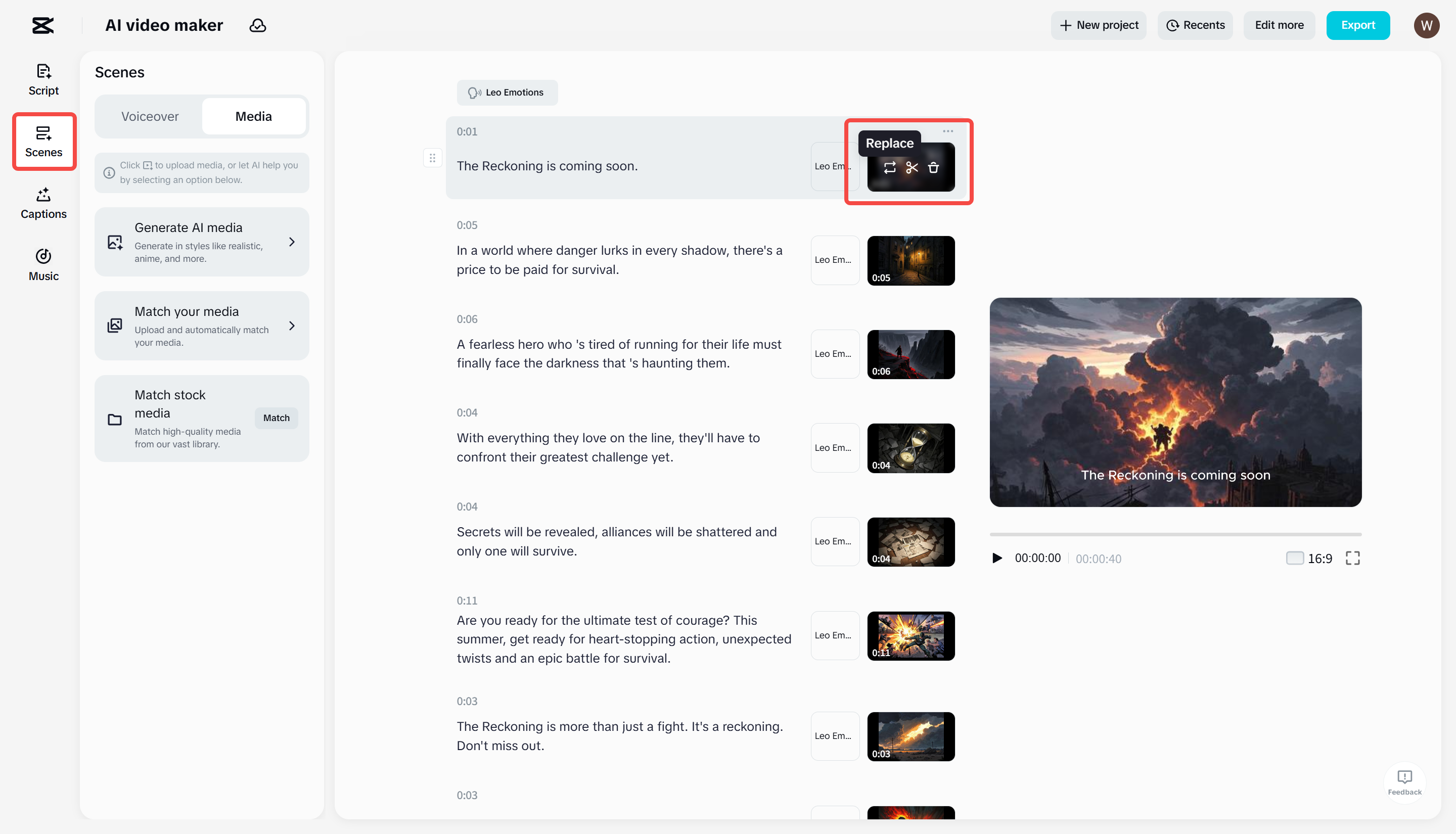1456x834 pixels.
Task: Switch to the Media tab
Action: click(x=253, y=116)
